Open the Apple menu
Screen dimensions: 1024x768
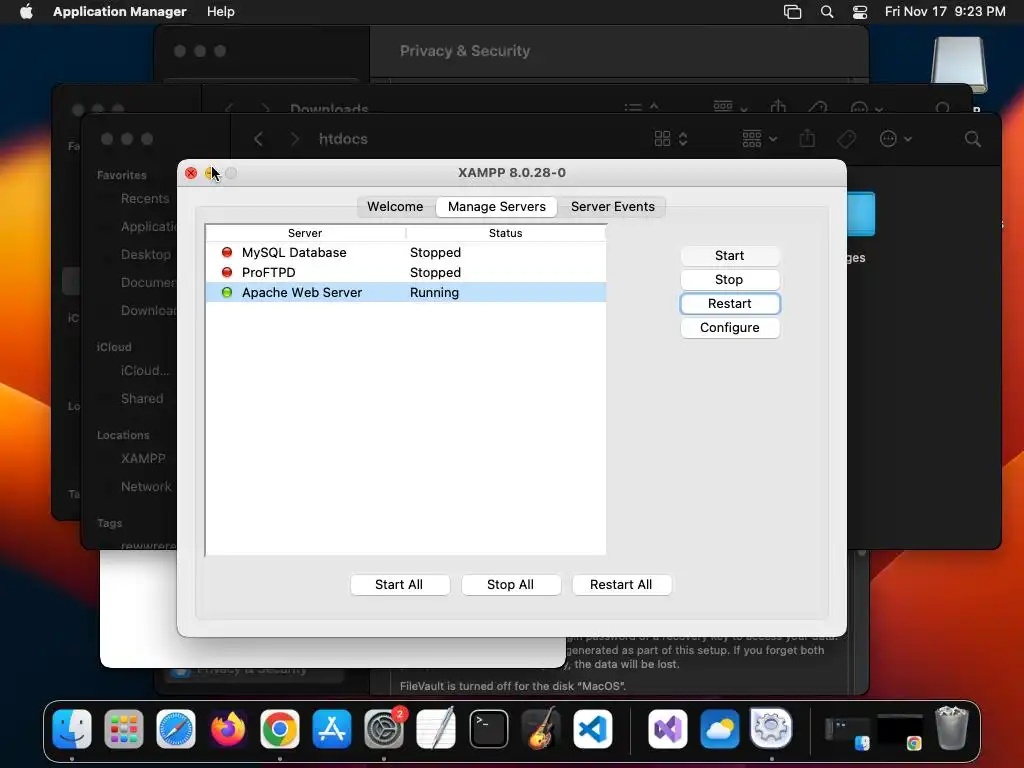[26, 12]
